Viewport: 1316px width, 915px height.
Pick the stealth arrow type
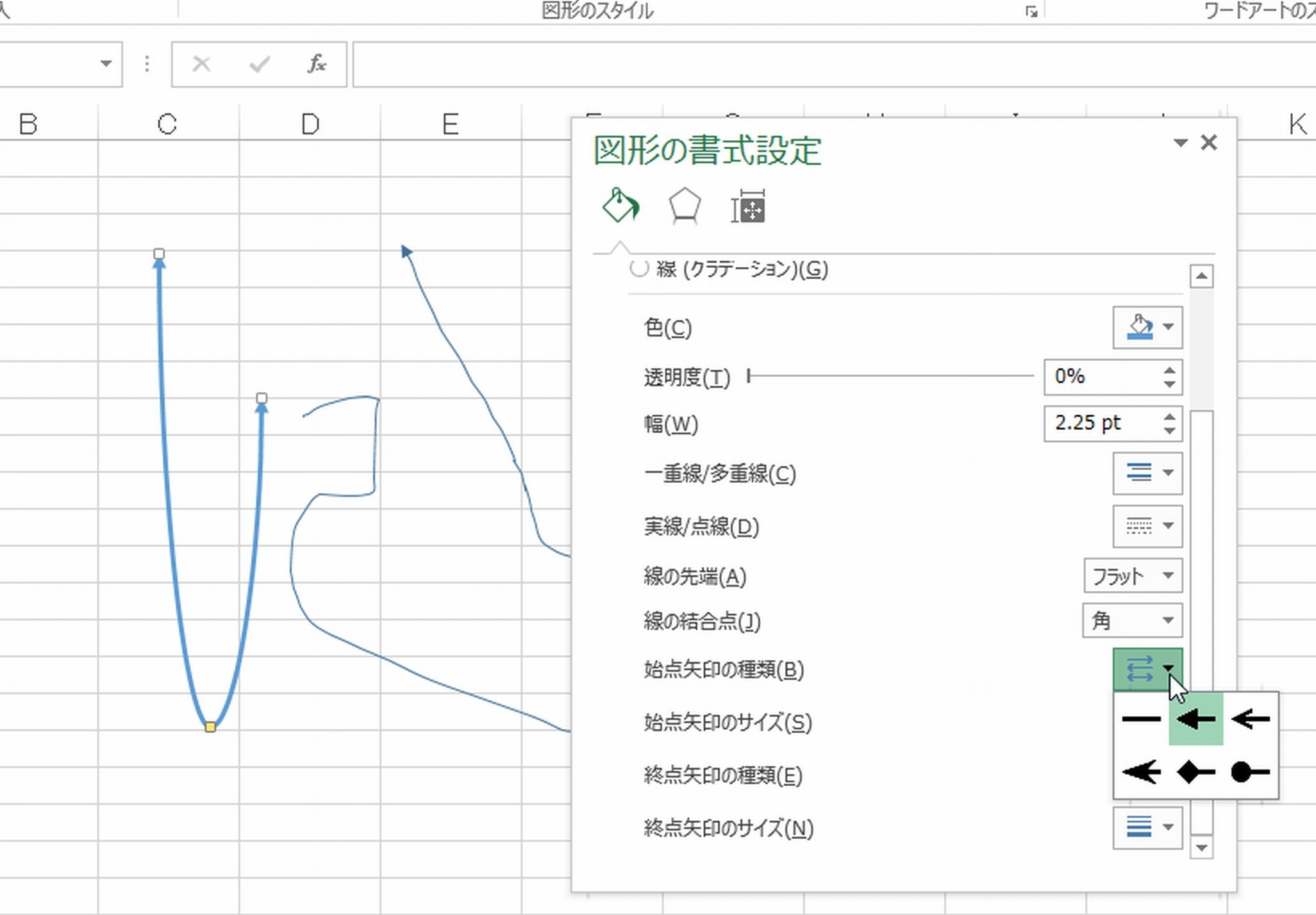point(1141,772)
